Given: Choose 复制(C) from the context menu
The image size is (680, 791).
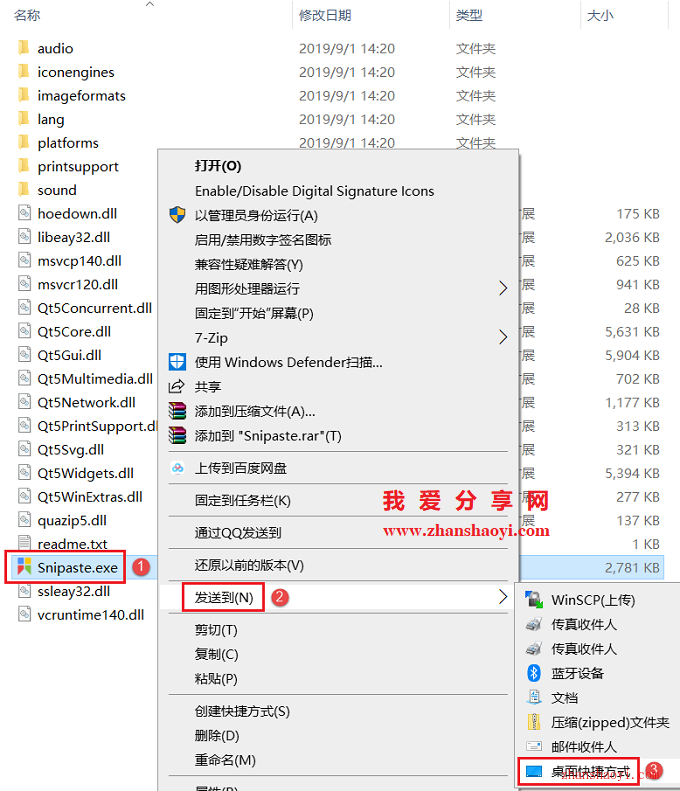Looking at the screenshot, I should click(x=216, y=654).
